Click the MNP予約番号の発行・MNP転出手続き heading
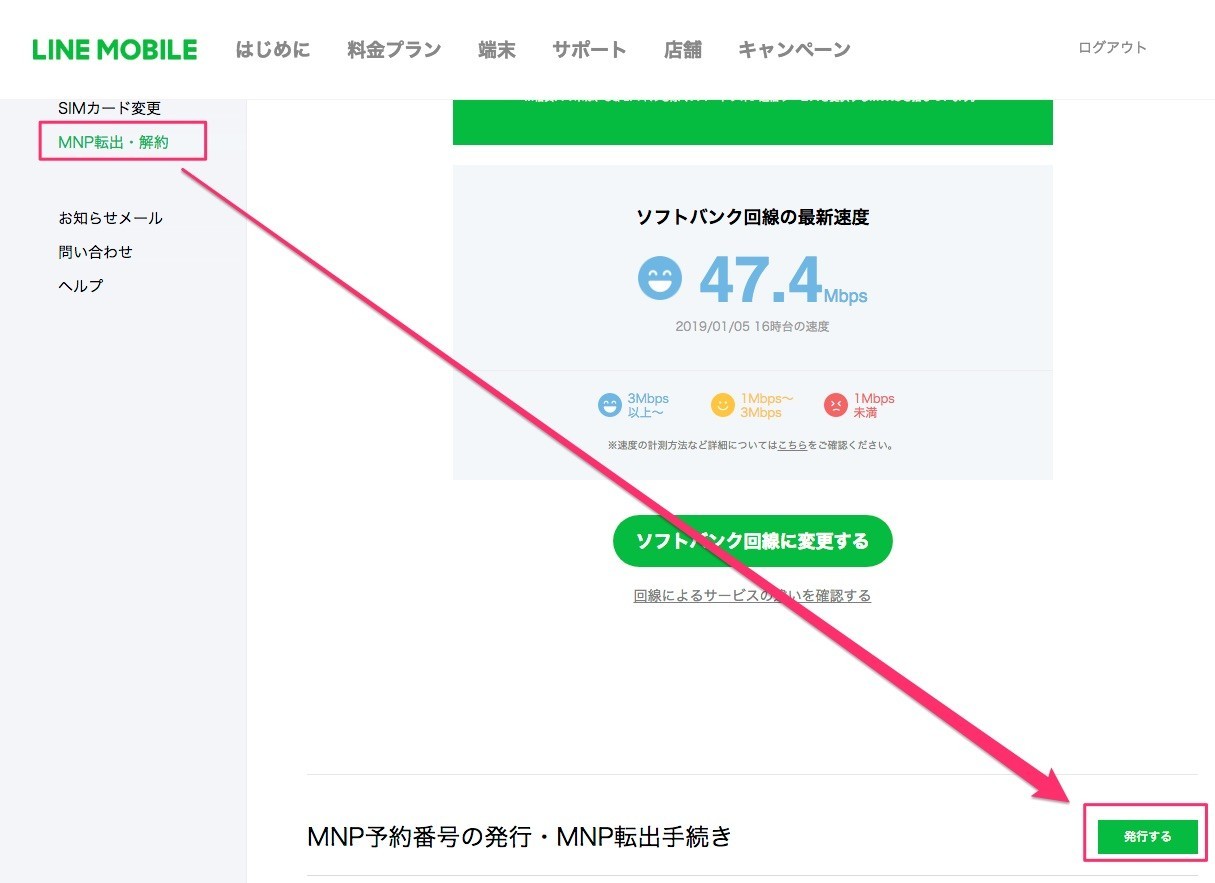Viewport: 1215px width, 883px height. click(520, 837)
